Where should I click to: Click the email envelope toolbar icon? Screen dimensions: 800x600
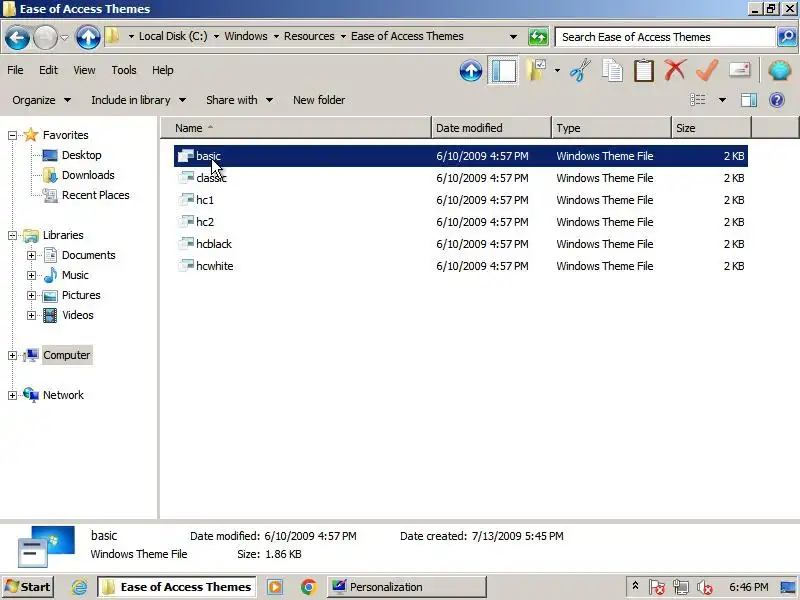[x=739, y=69]
